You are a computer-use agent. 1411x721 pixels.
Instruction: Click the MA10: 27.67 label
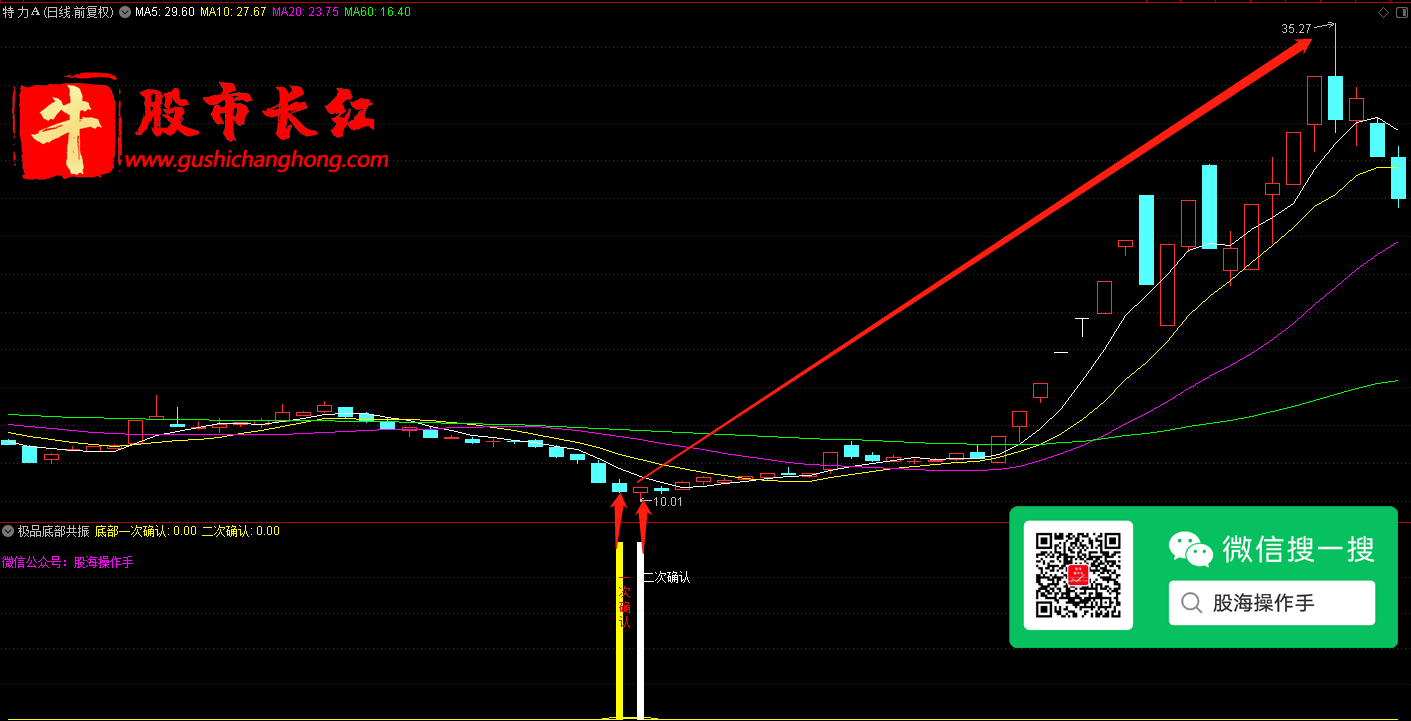click(233, 13)
